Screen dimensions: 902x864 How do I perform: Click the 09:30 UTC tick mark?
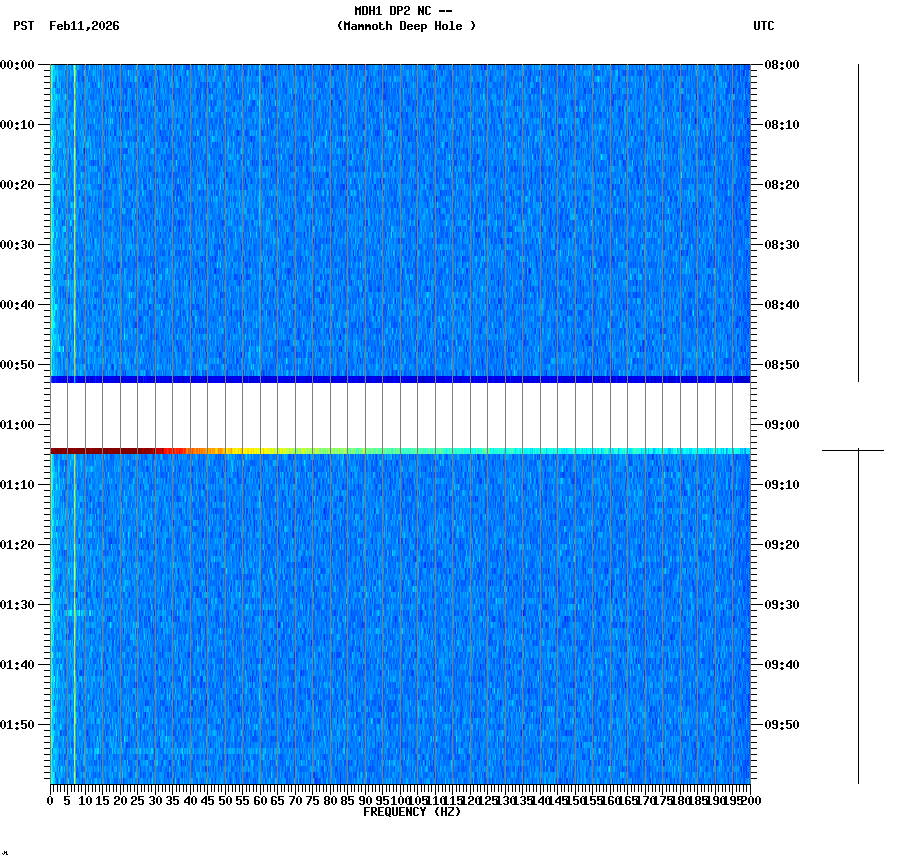[x=757, y=604]
